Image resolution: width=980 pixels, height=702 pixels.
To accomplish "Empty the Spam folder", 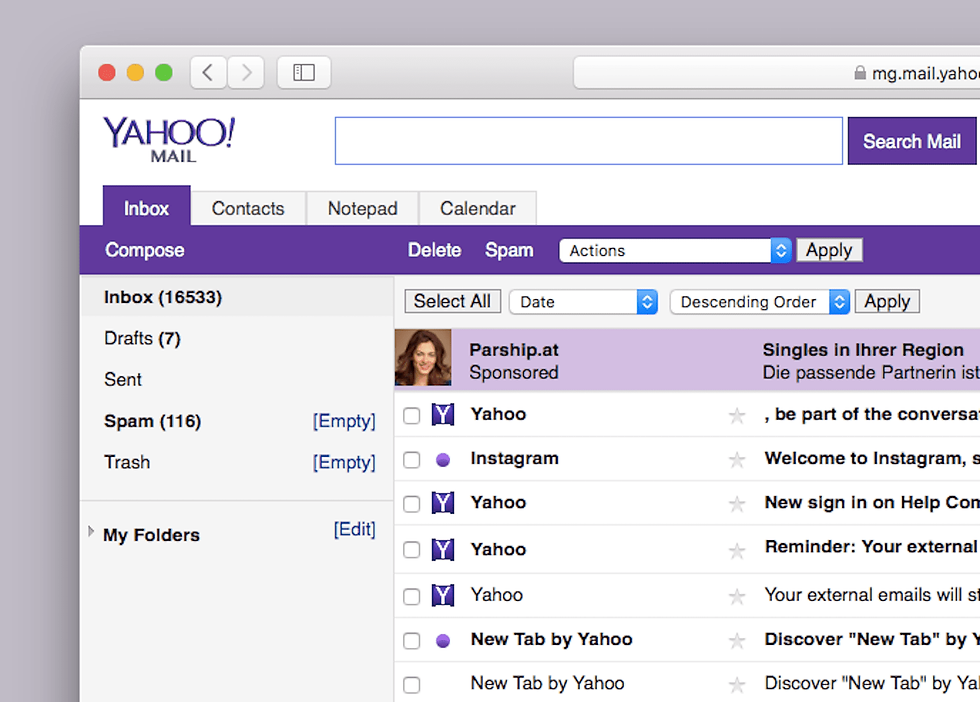I will point(344,421).
